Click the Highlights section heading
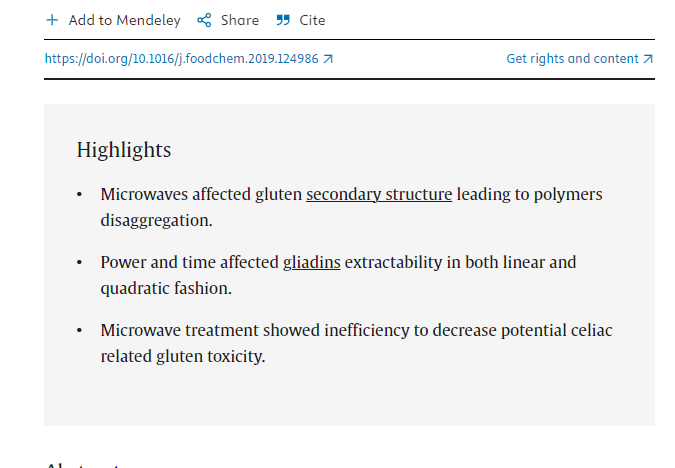 (x=124, y=150)
